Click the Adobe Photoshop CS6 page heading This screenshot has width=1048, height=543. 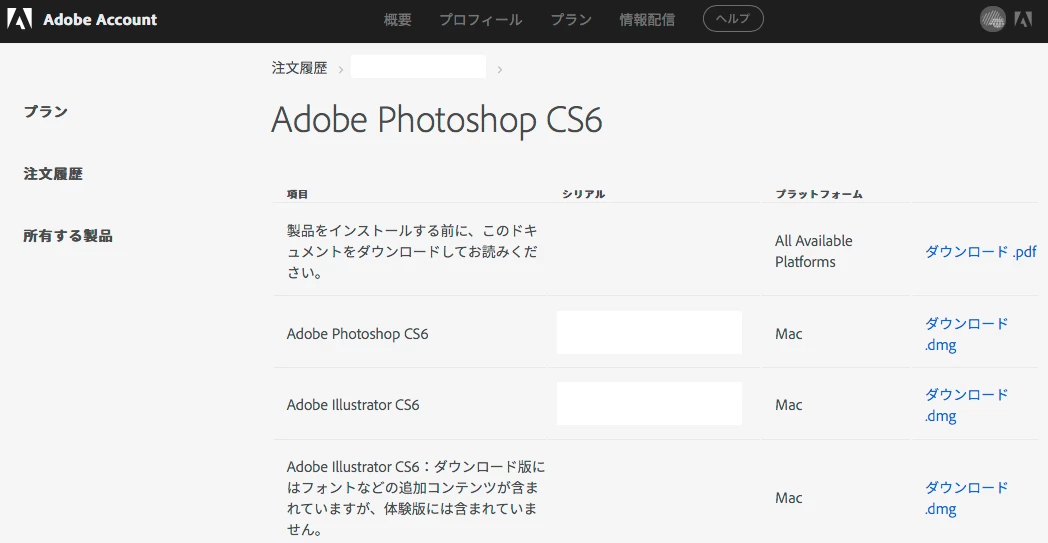(436, 120)
